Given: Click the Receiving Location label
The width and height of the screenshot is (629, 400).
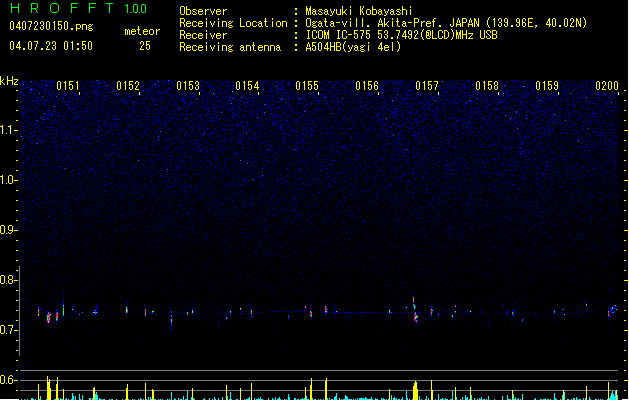Looking at the screenshot, I should click(x=233, y=23).
